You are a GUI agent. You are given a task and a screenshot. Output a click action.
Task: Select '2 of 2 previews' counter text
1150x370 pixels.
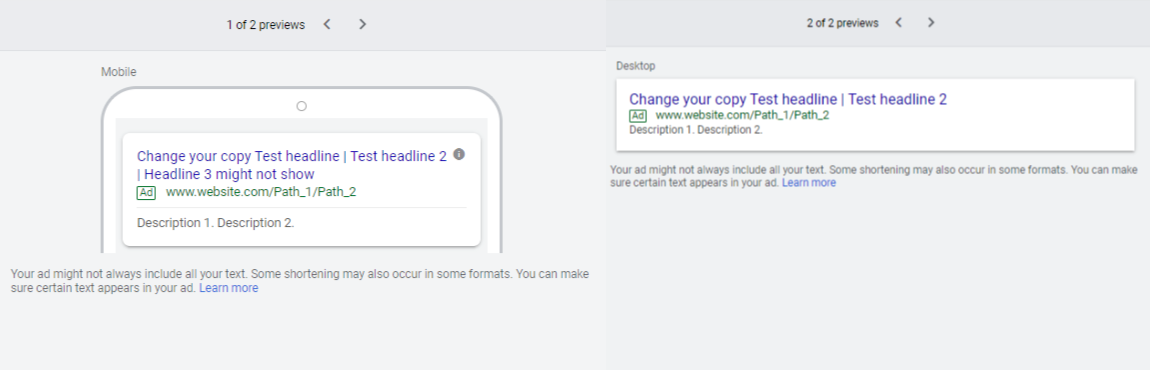click(x=843, y=23)
